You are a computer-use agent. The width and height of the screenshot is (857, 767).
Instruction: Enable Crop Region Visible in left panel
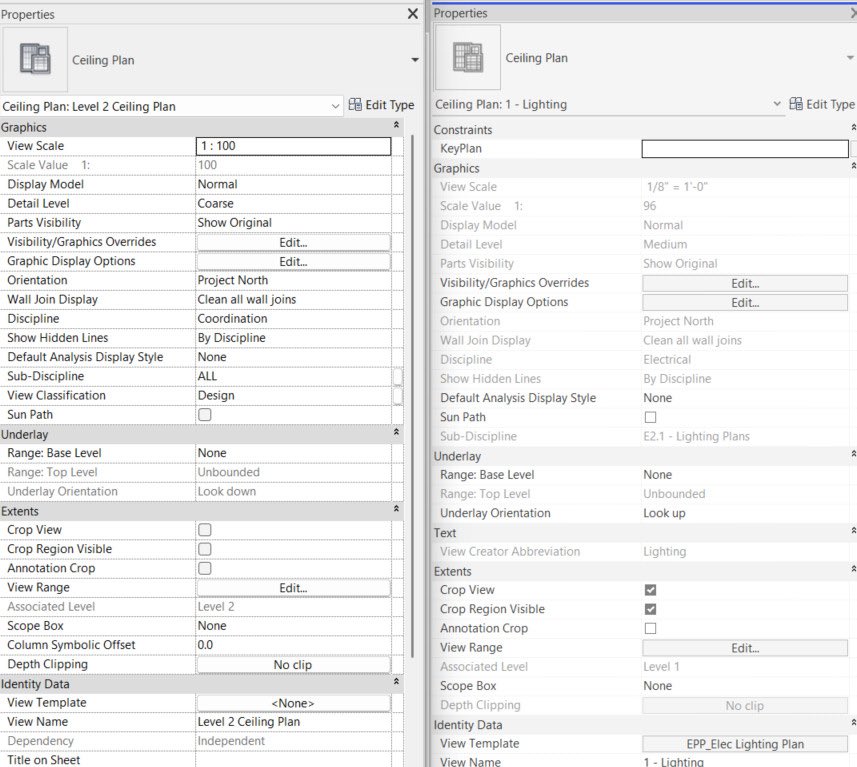point(205,549)
